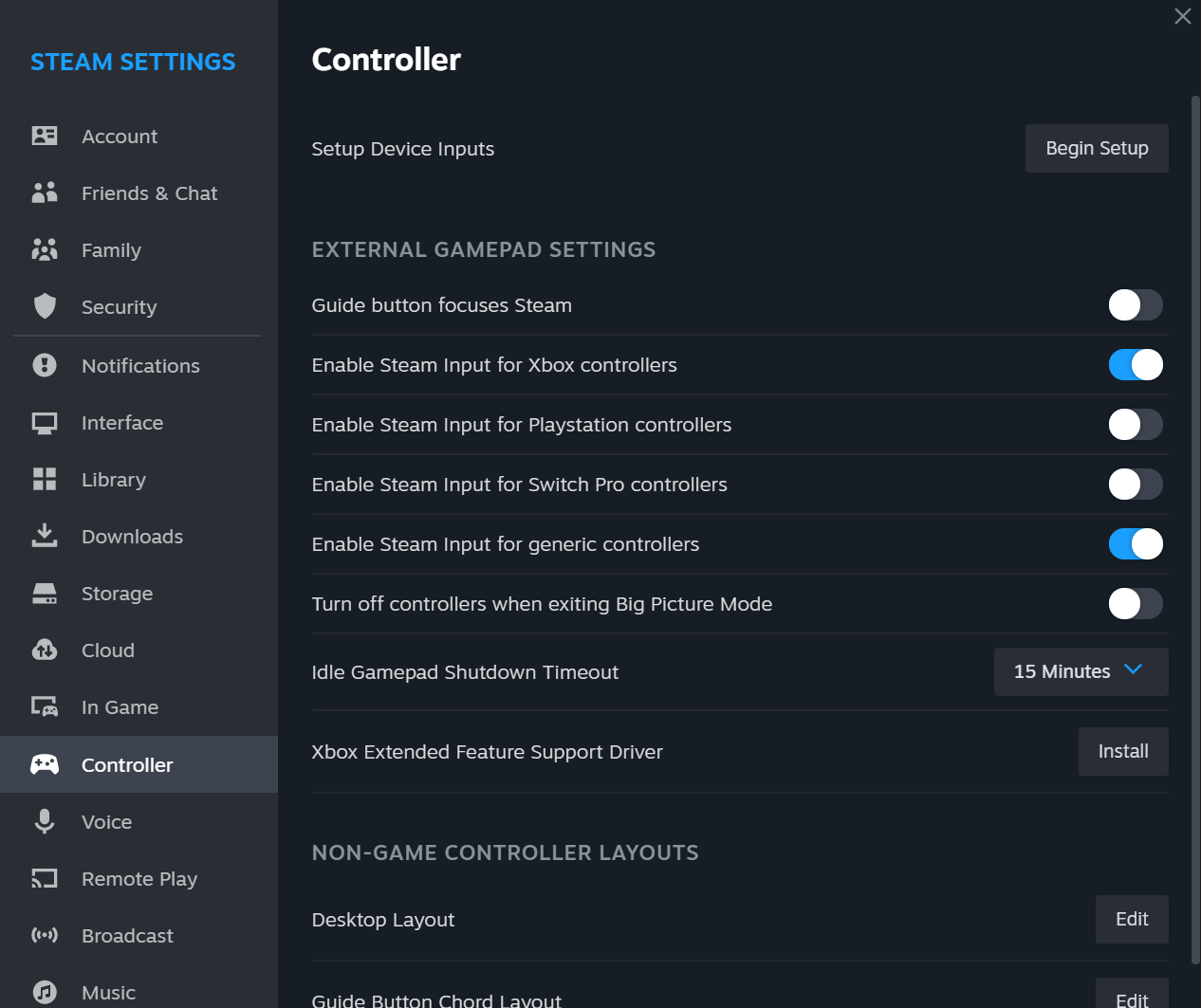Close the Steam Settings window

[x=1182, y=16]
